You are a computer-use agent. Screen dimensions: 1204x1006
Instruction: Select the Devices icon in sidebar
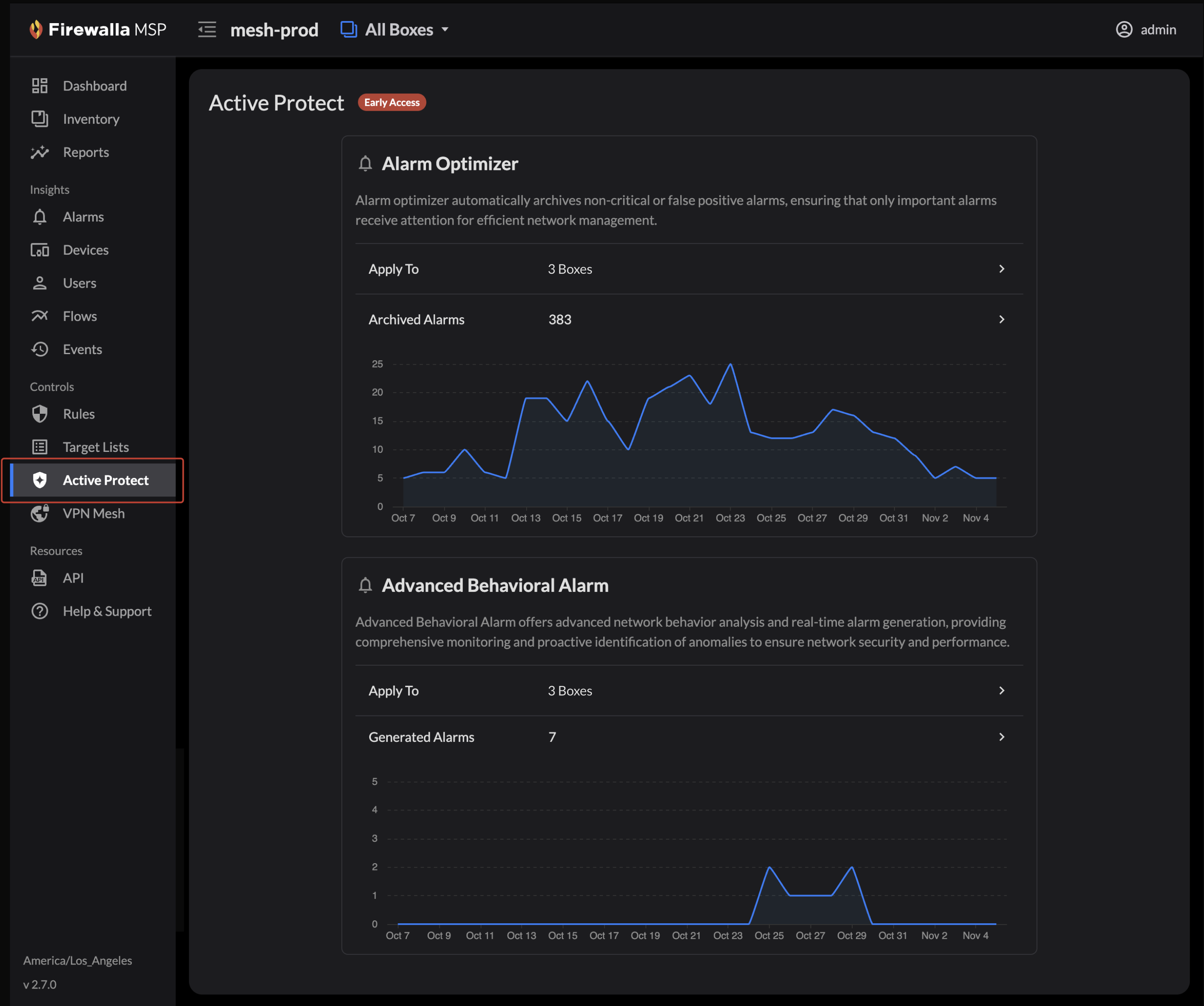click(x=40, y=250)
